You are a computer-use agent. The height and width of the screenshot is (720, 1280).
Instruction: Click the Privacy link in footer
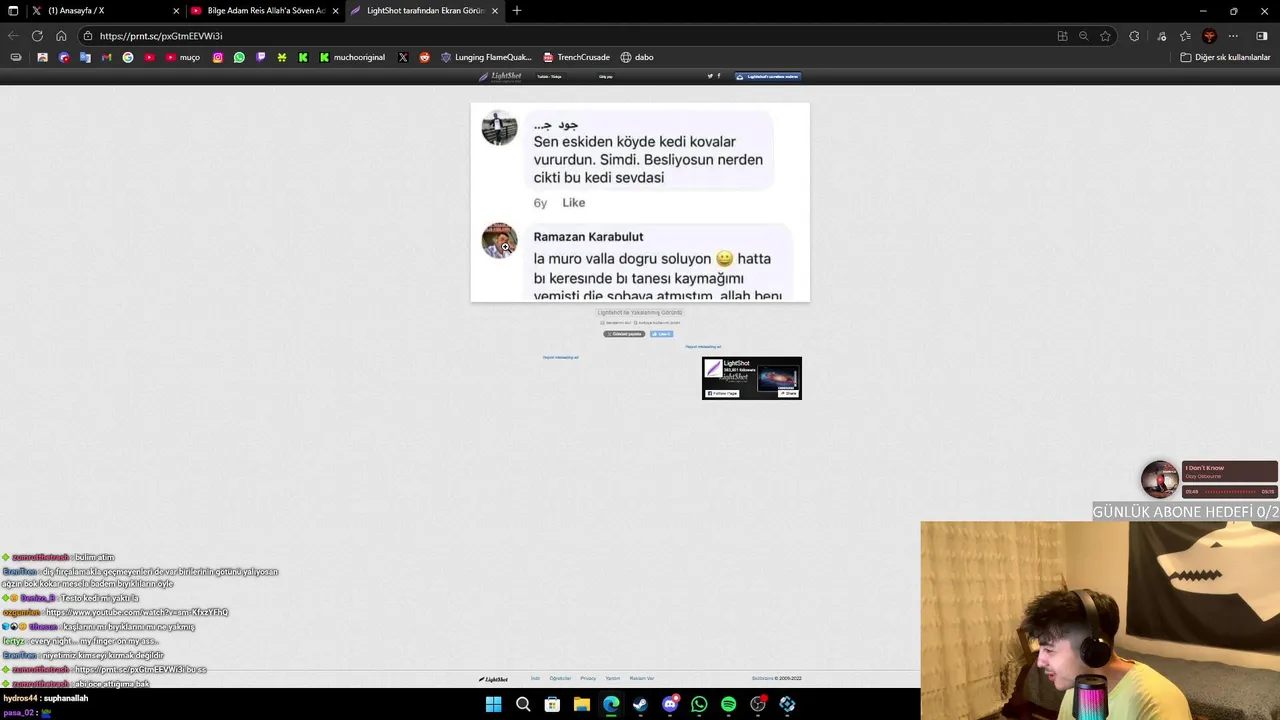588,678
